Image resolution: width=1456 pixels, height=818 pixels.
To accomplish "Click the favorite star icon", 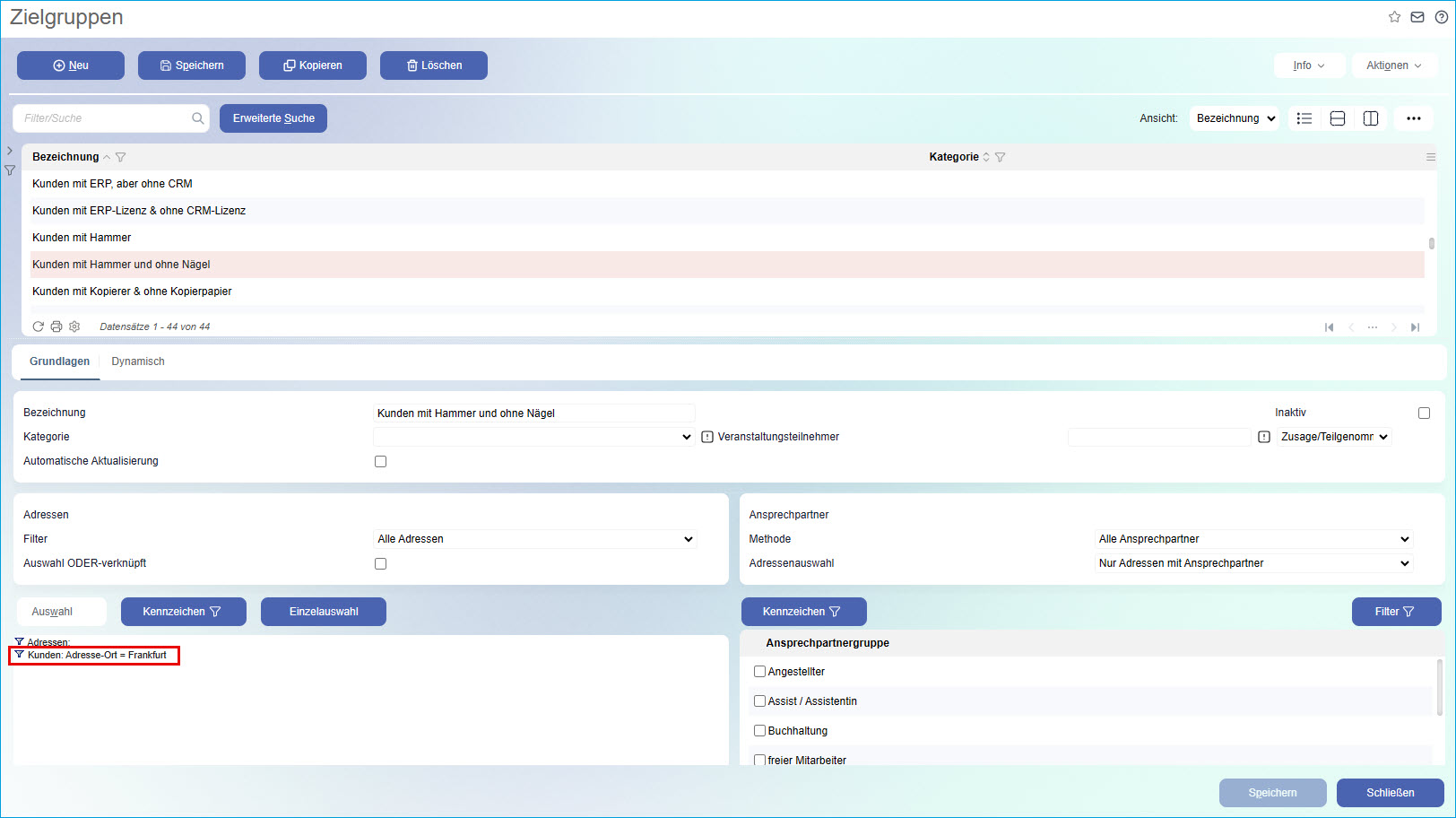I will 1394,17.
